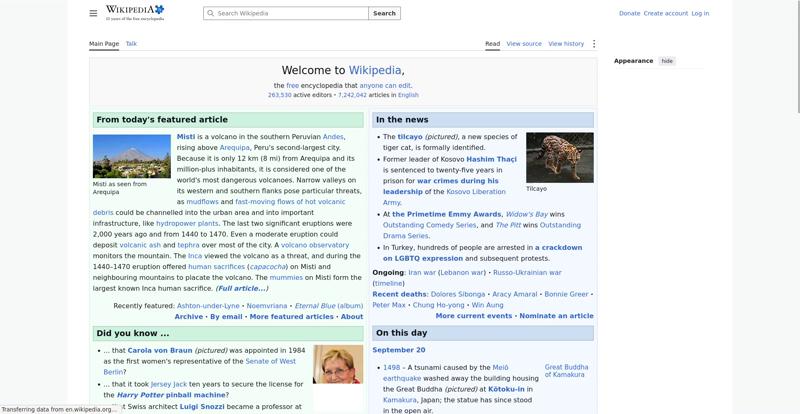Open the Russo-Ukrainian war link
Image resolution: width=800 pixels, height=414 pixels.
click(527, 273)
